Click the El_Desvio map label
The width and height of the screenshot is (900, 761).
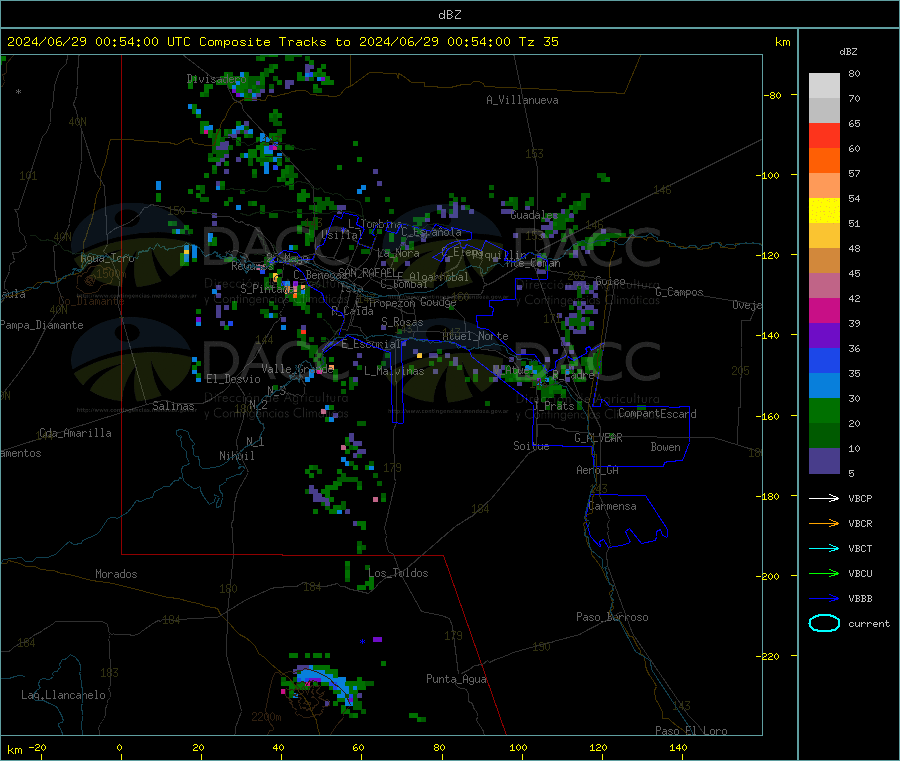point(233,379)
